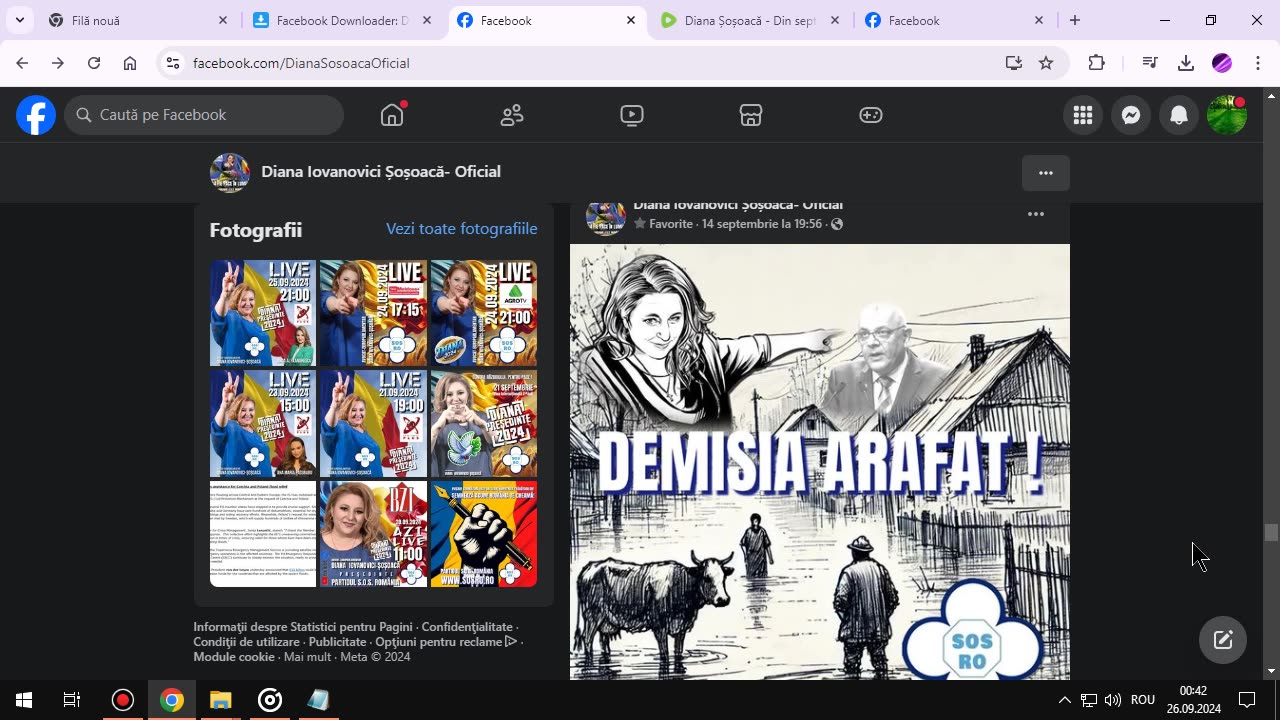Open the Confidențialitate footer link

[467, 627]
